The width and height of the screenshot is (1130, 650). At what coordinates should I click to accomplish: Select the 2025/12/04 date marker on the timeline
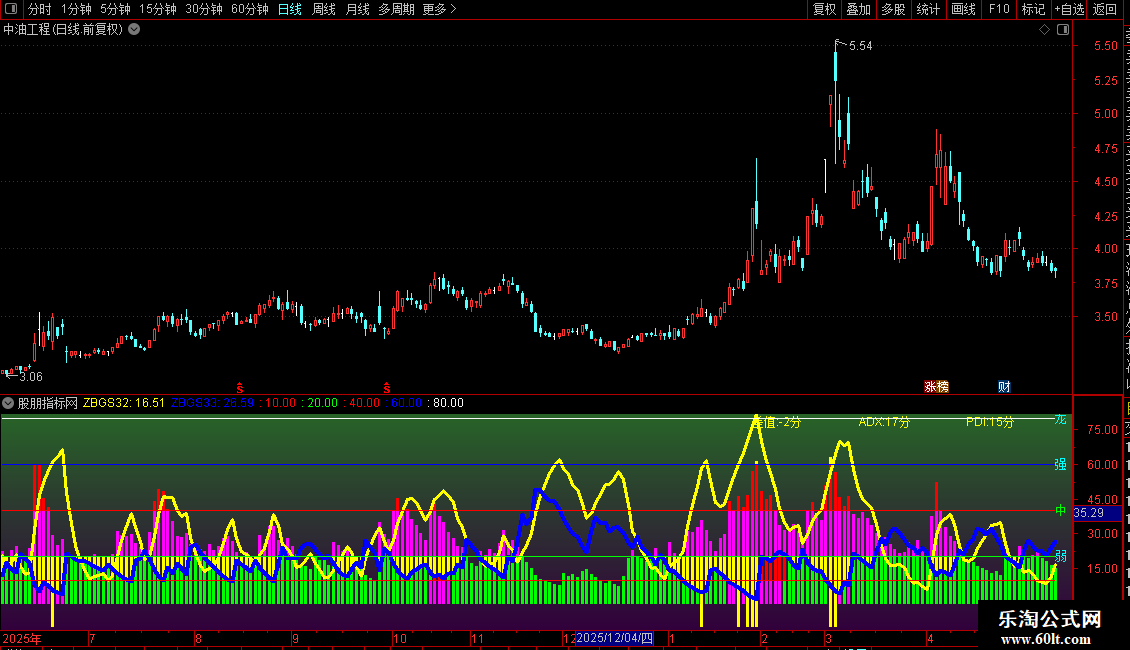[x=614, y=638]
